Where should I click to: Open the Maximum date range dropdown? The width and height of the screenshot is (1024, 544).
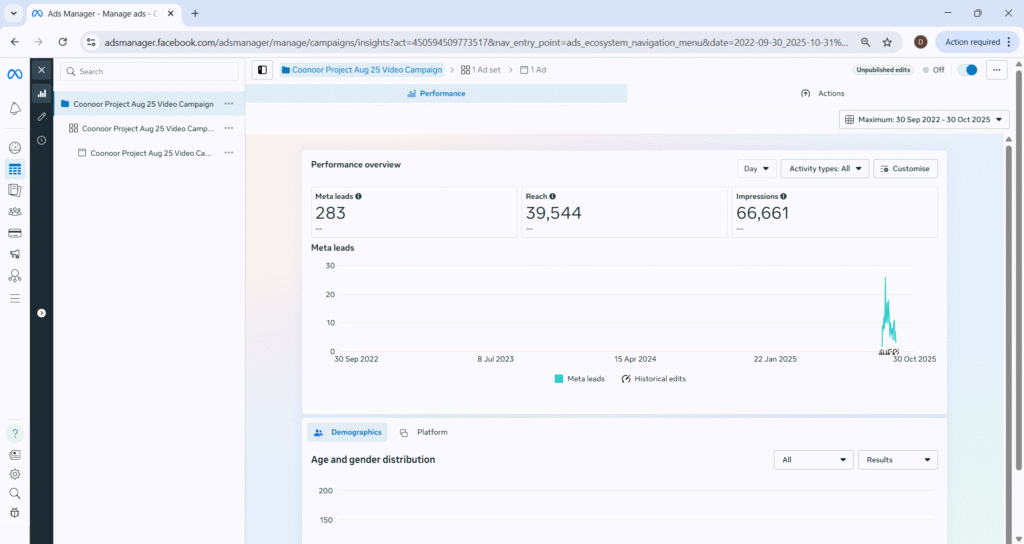point(924,120)
